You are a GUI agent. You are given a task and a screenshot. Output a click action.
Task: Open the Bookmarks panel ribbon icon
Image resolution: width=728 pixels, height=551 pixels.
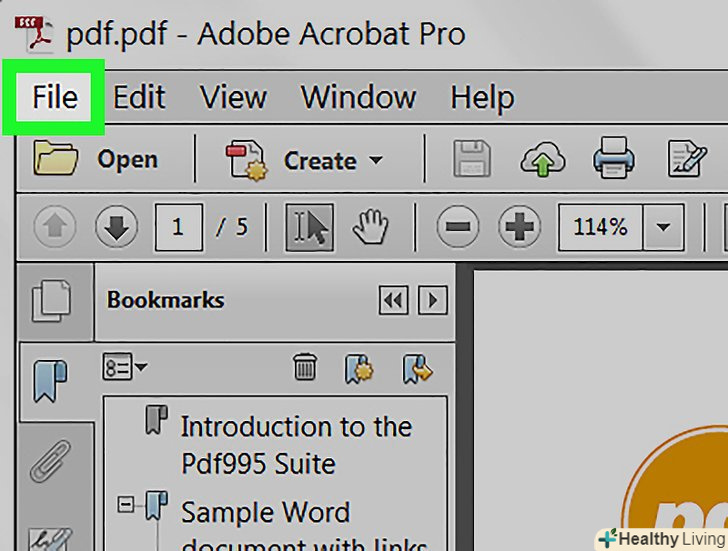coord(50,381)
